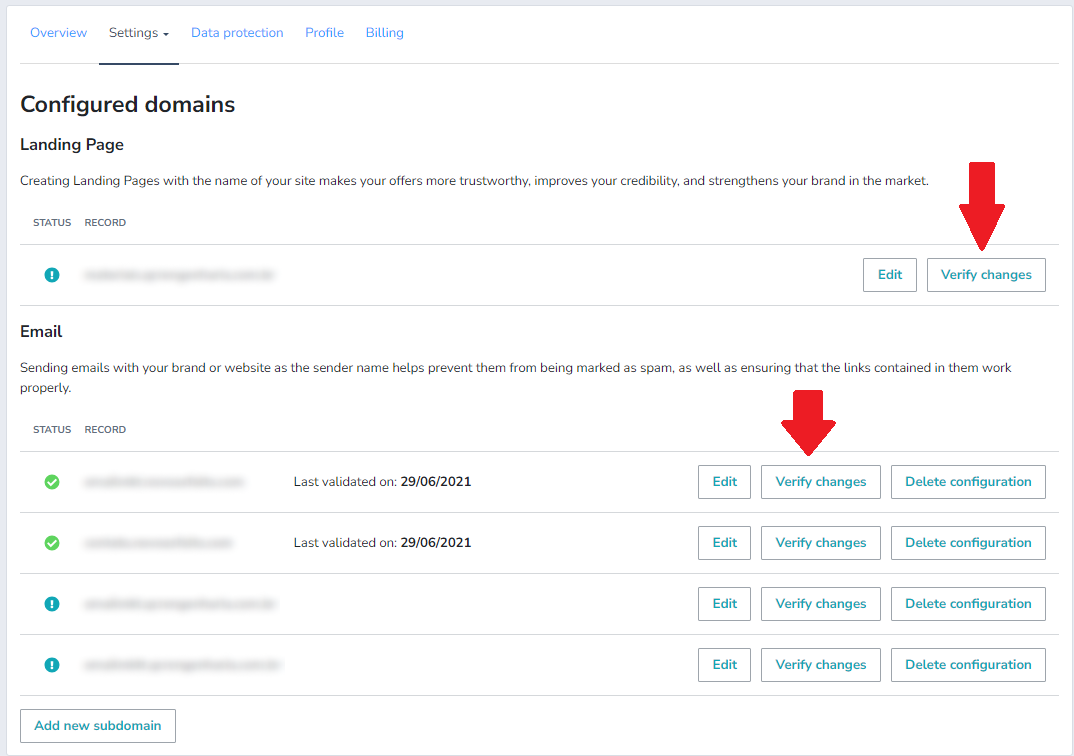
Task: Delete configuration of the third email domain
Action: click(967, 604)
